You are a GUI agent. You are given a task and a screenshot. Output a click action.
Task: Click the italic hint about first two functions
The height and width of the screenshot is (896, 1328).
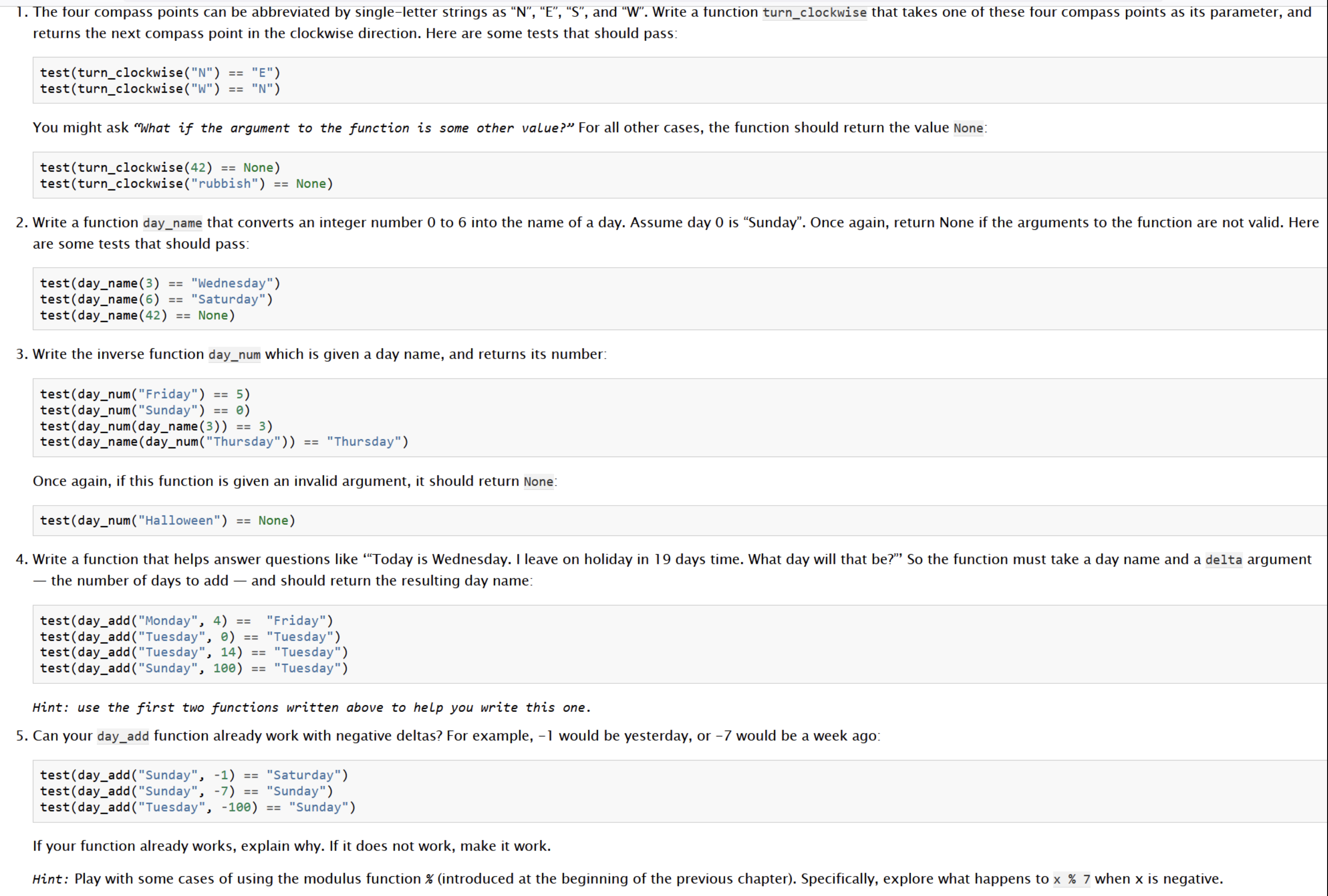(311, 708)
